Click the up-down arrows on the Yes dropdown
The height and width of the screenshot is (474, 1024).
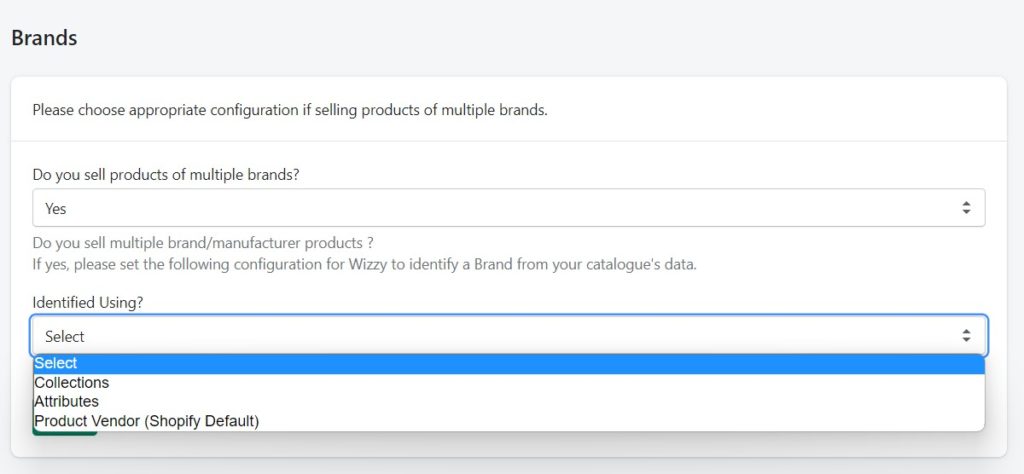coord(966,208)
